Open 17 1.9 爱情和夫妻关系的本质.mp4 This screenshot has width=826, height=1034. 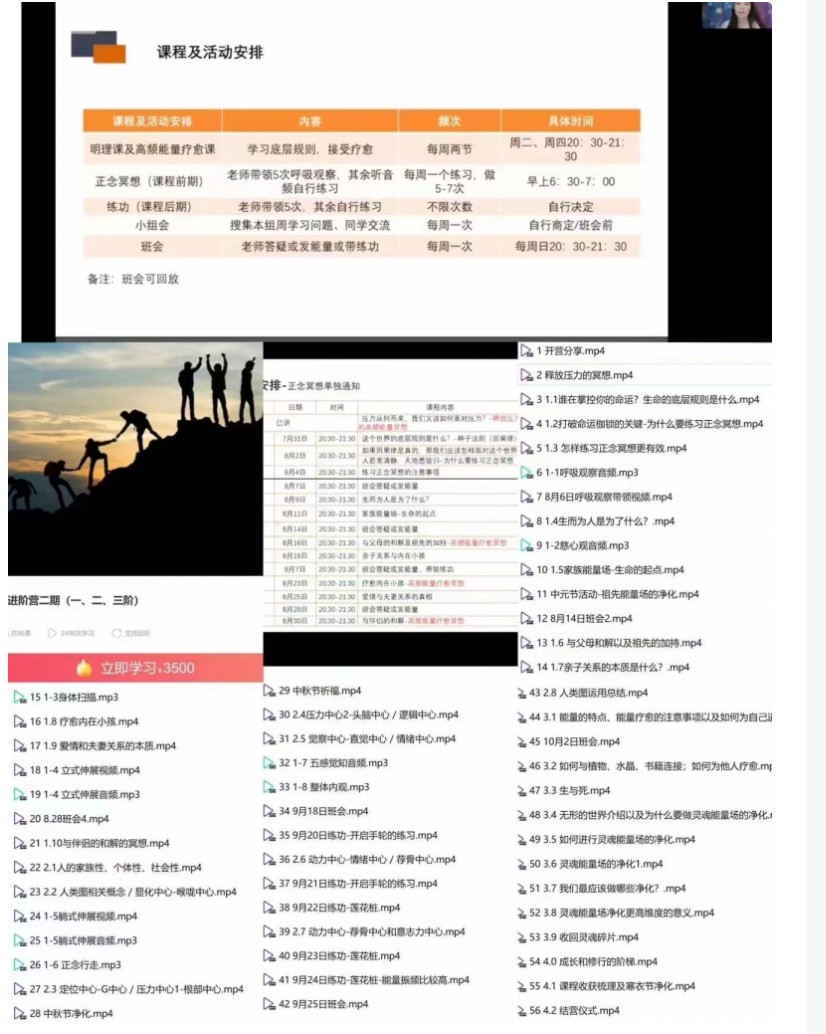103,746
